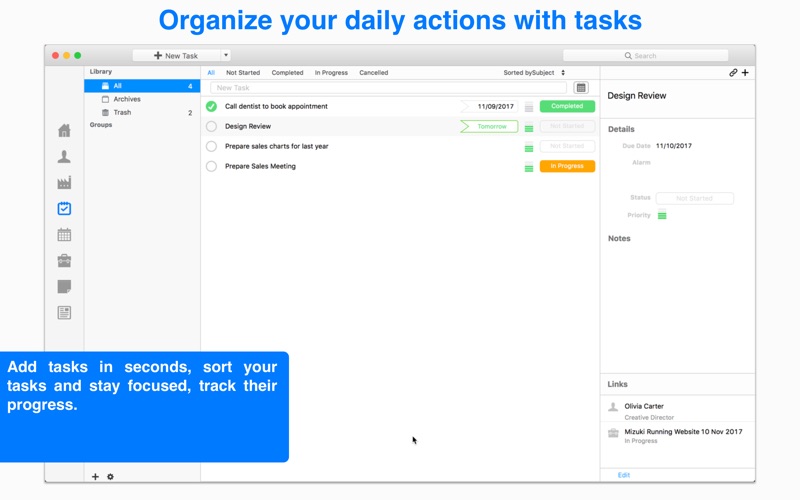This screenshot has height=500, width=800.
Task: Click the Due Date value 11/10/2017
Action: 673,145
